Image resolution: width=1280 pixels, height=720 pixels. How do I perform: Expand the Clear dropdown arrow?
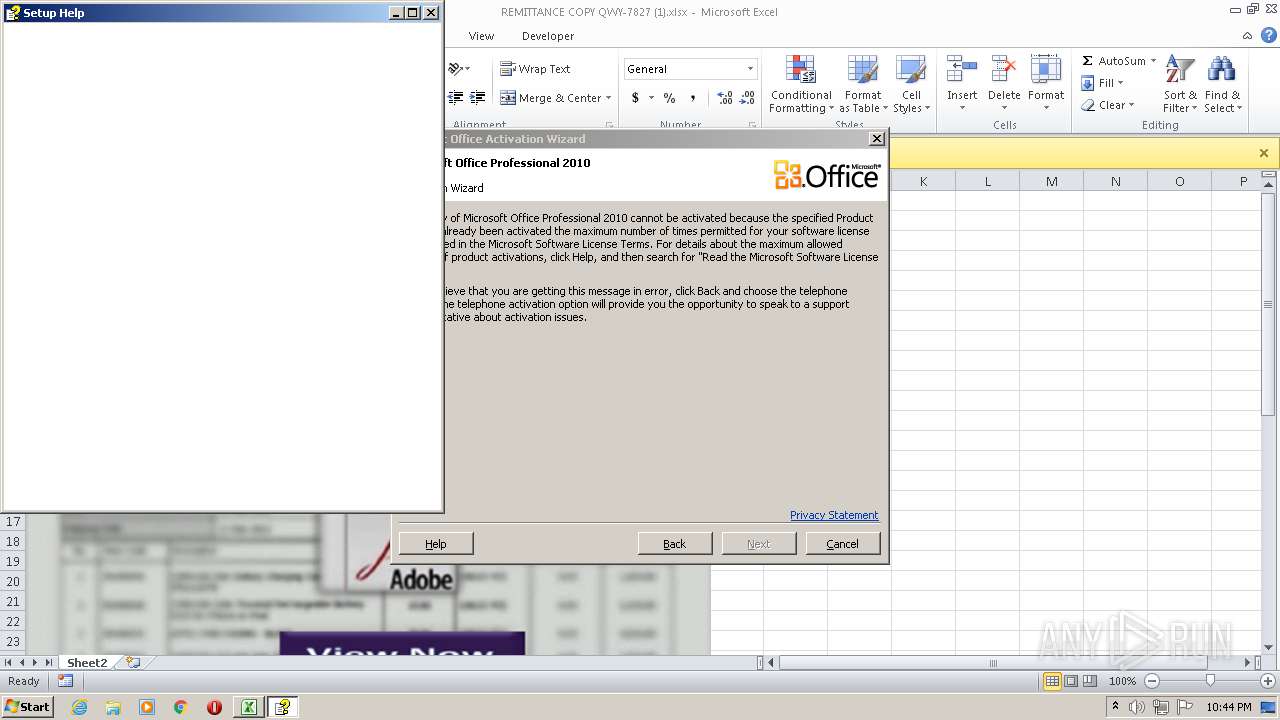point(1131,105)
